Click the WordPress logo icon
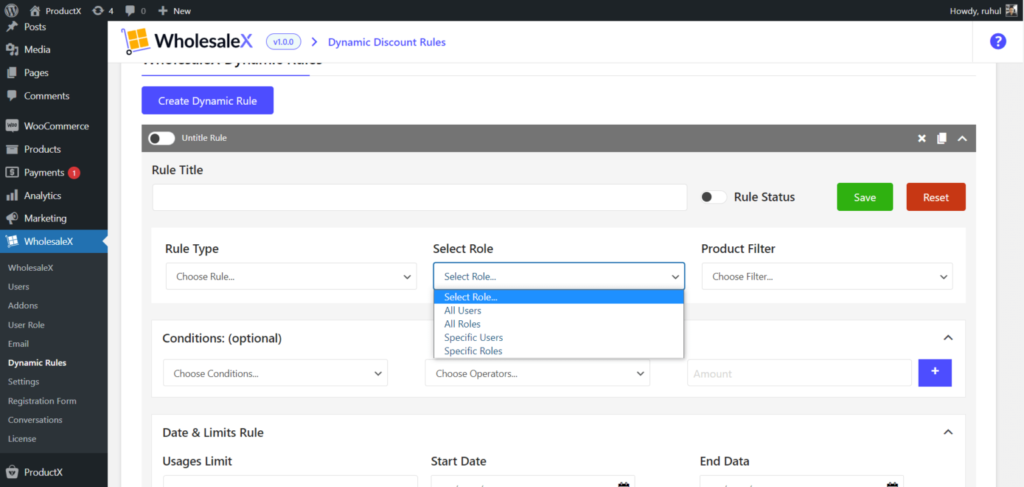 click(x=12, y=10)
